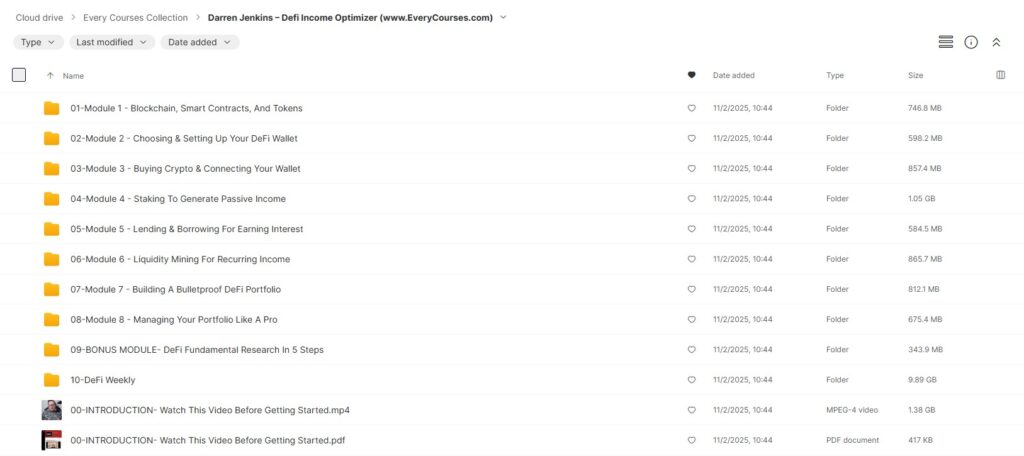This screenshot has height=456, width=1024.
Task: Sort by favourite heart column header
Action: (691, 75)
